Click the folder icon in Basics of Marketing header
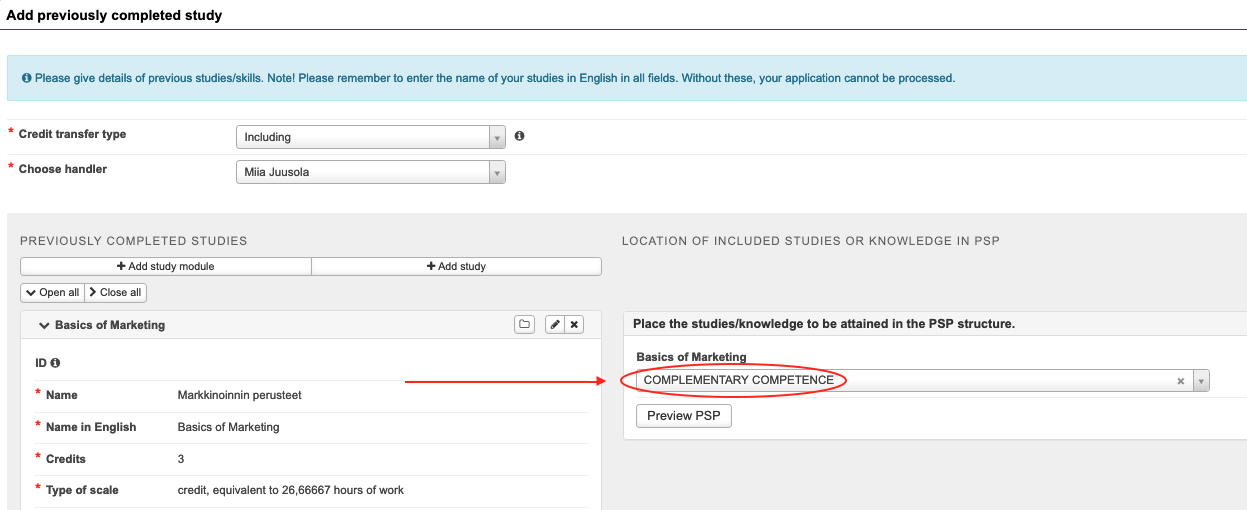The image size is (1247, 510). (x=524, y=325)
